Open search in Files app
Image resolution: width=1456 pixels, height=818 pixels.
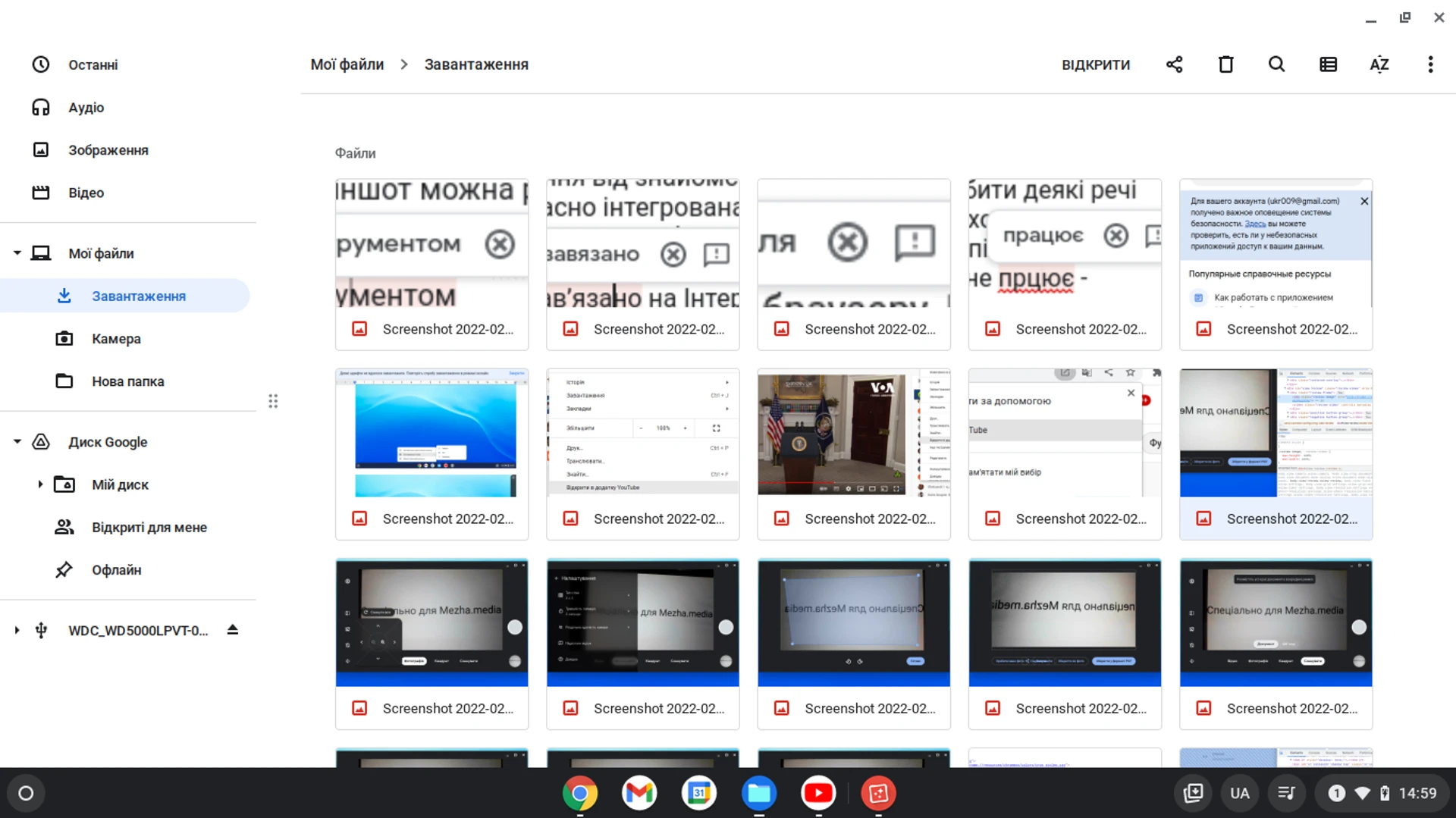point(1276,64)
